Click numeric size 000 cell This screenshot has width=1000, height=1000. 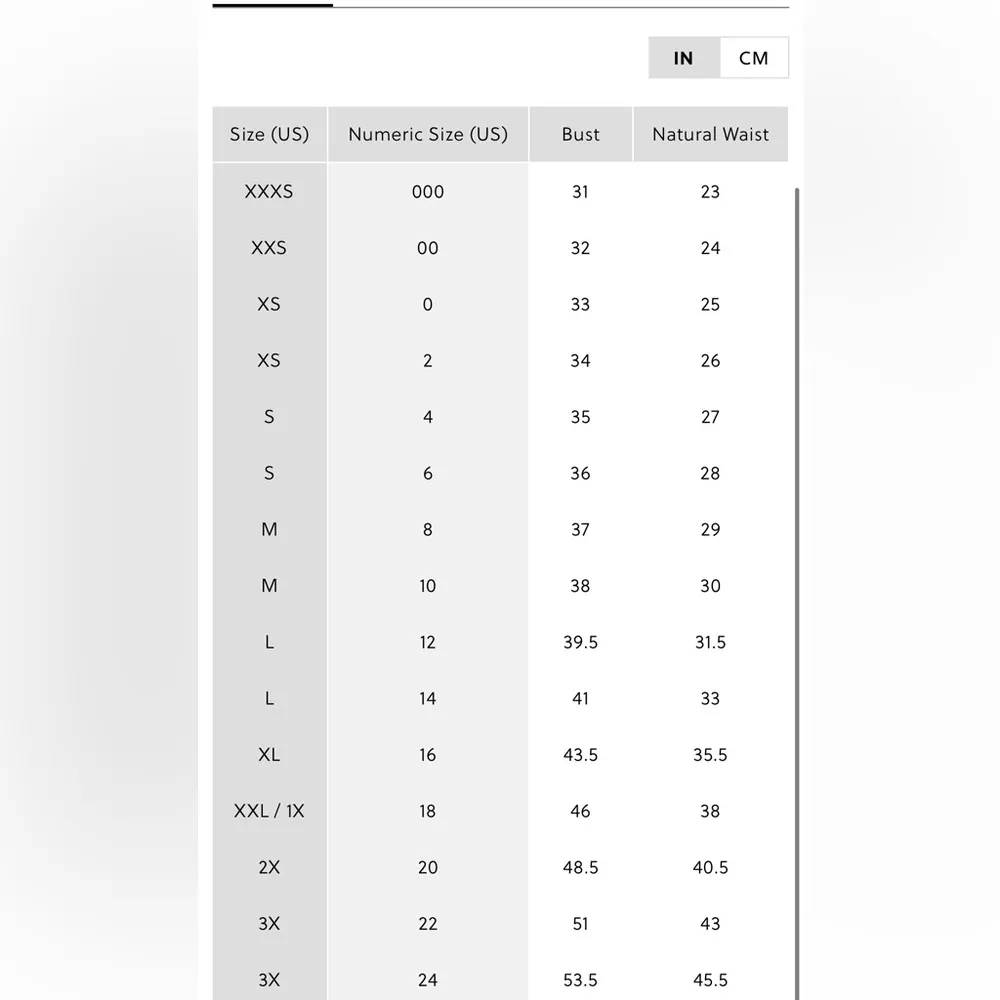pyautogui.click(x=428, y=191)
